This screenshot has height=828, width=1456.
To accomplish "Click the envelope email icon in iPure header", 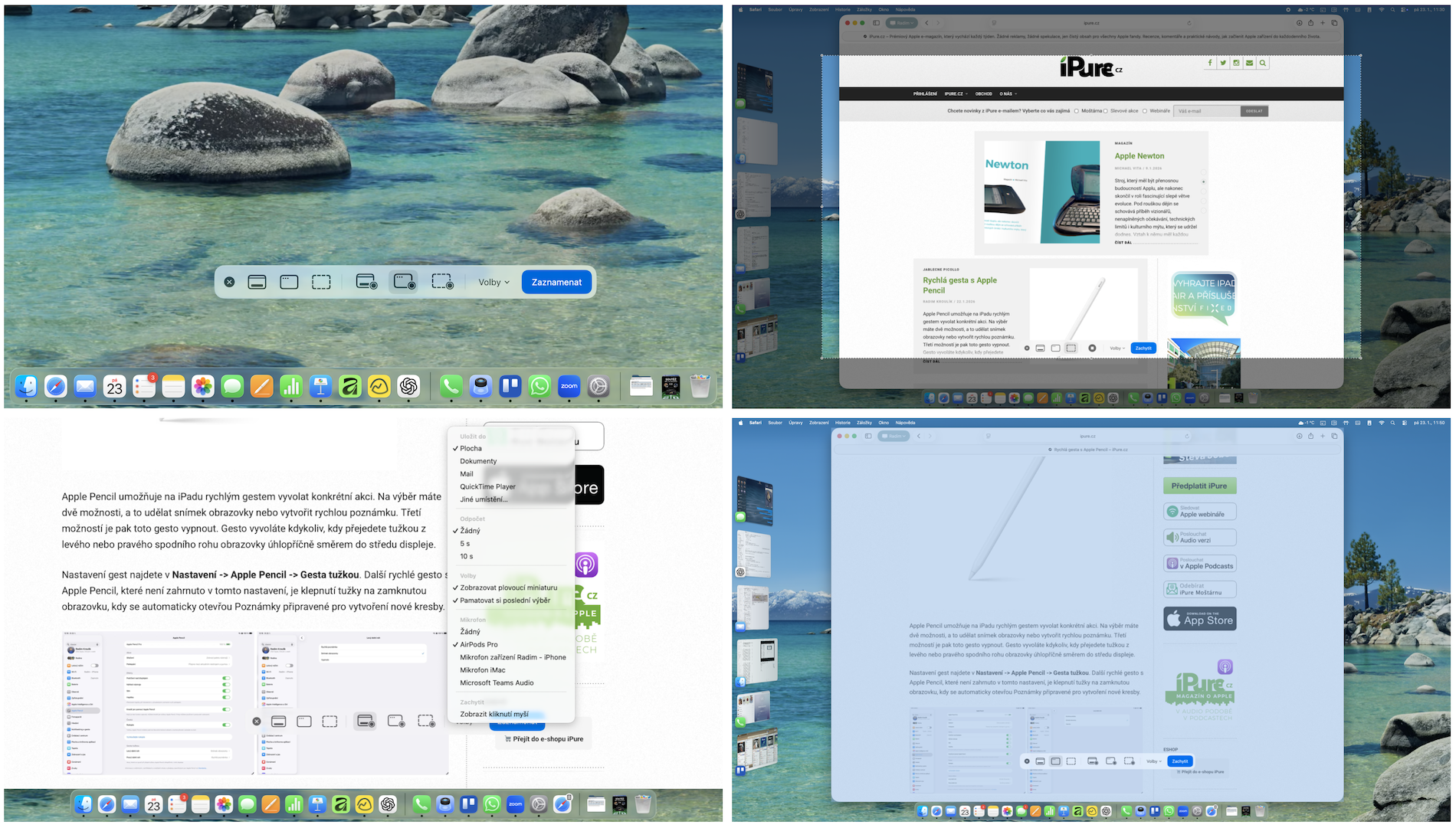I will 1249,63.
